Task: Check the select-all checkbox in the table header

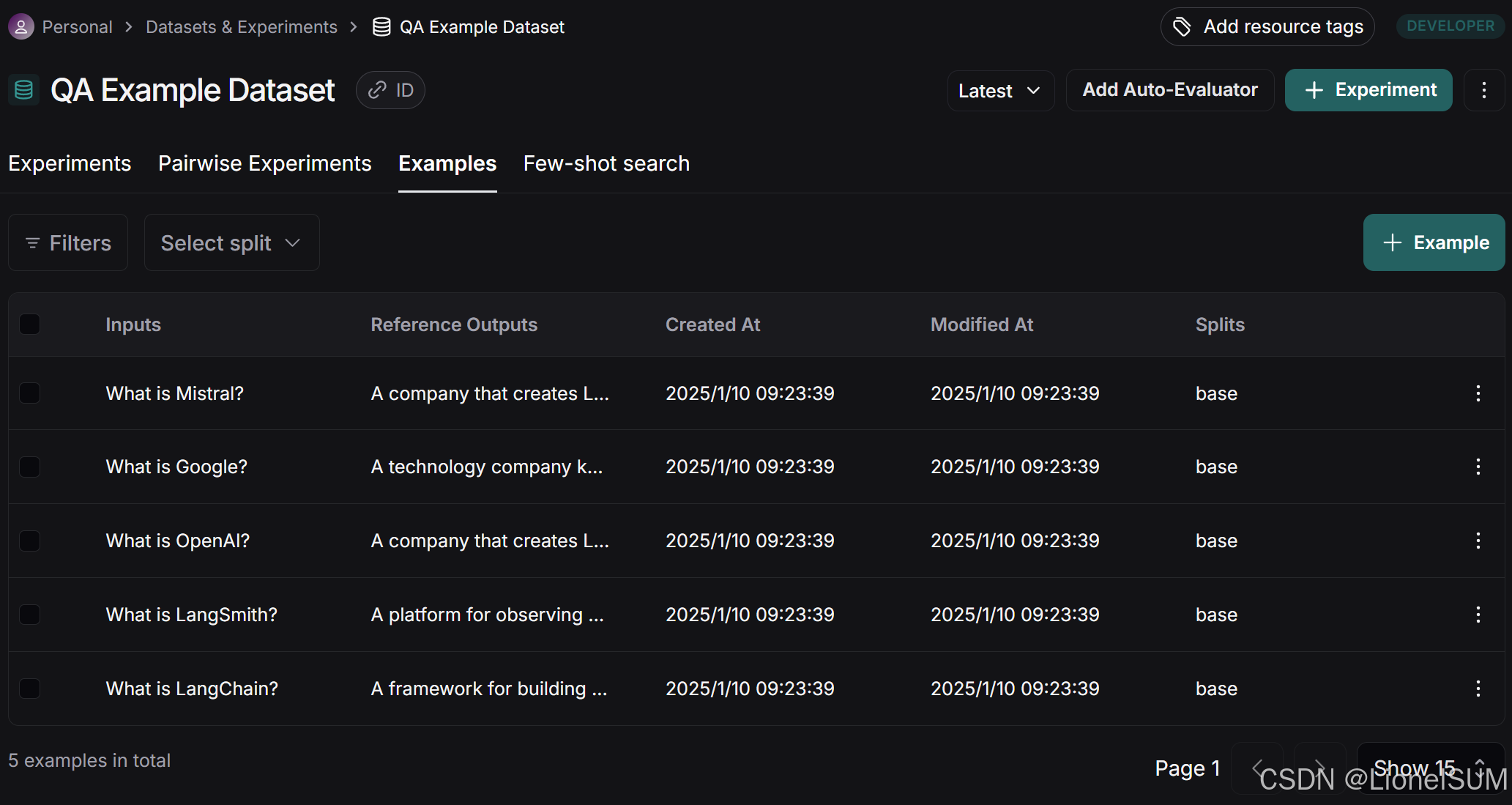Action: pos(30,324)
